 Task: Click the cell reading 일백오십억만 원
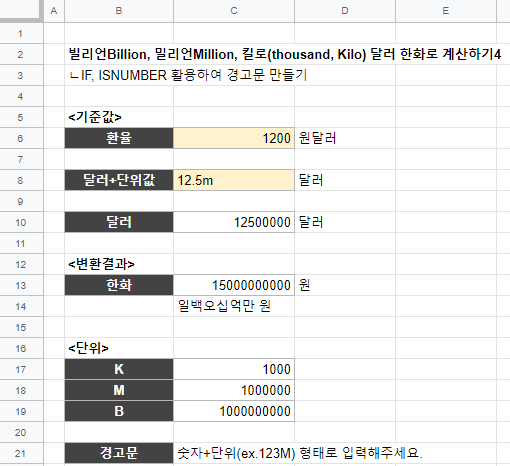224,306
